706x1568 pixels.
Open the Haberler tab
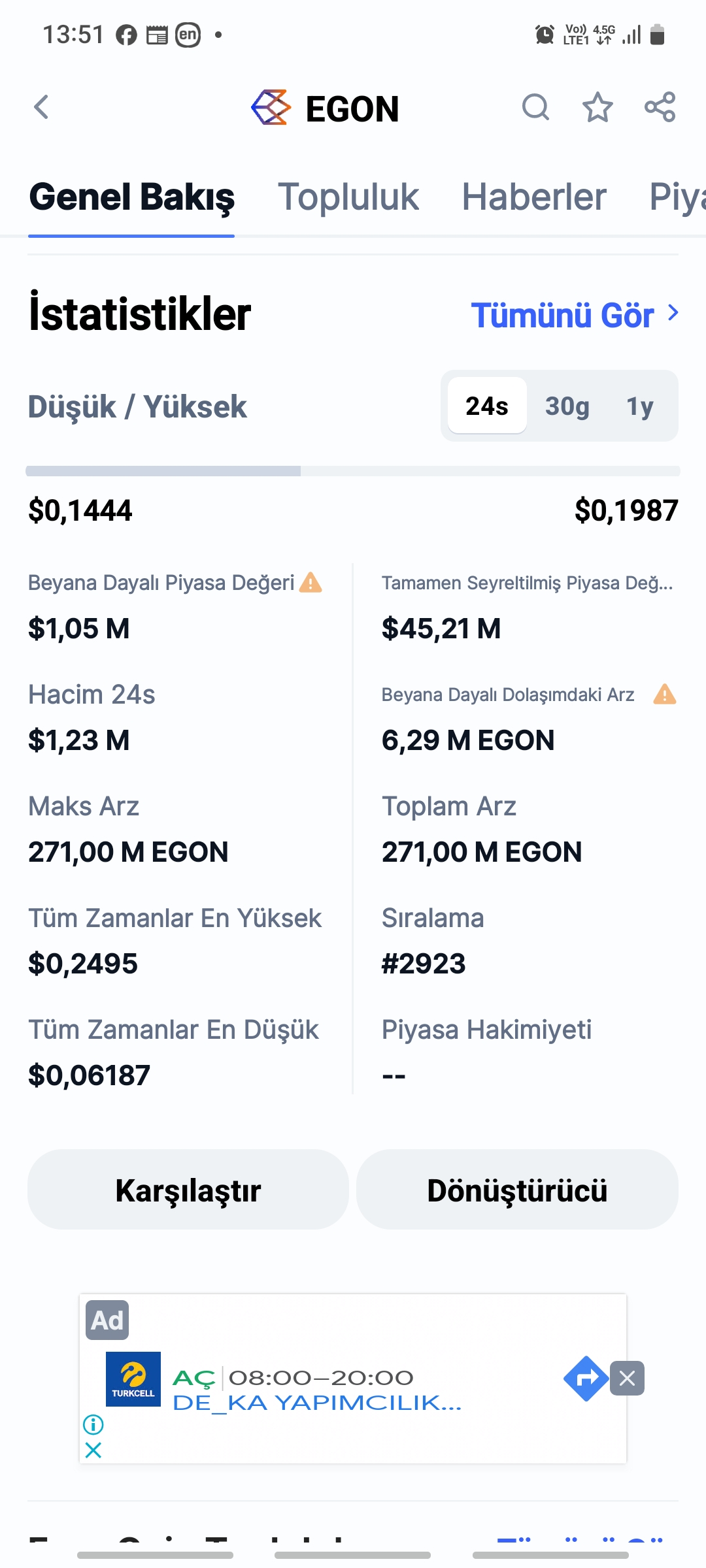pyautogui.click(x=534, y=197)
